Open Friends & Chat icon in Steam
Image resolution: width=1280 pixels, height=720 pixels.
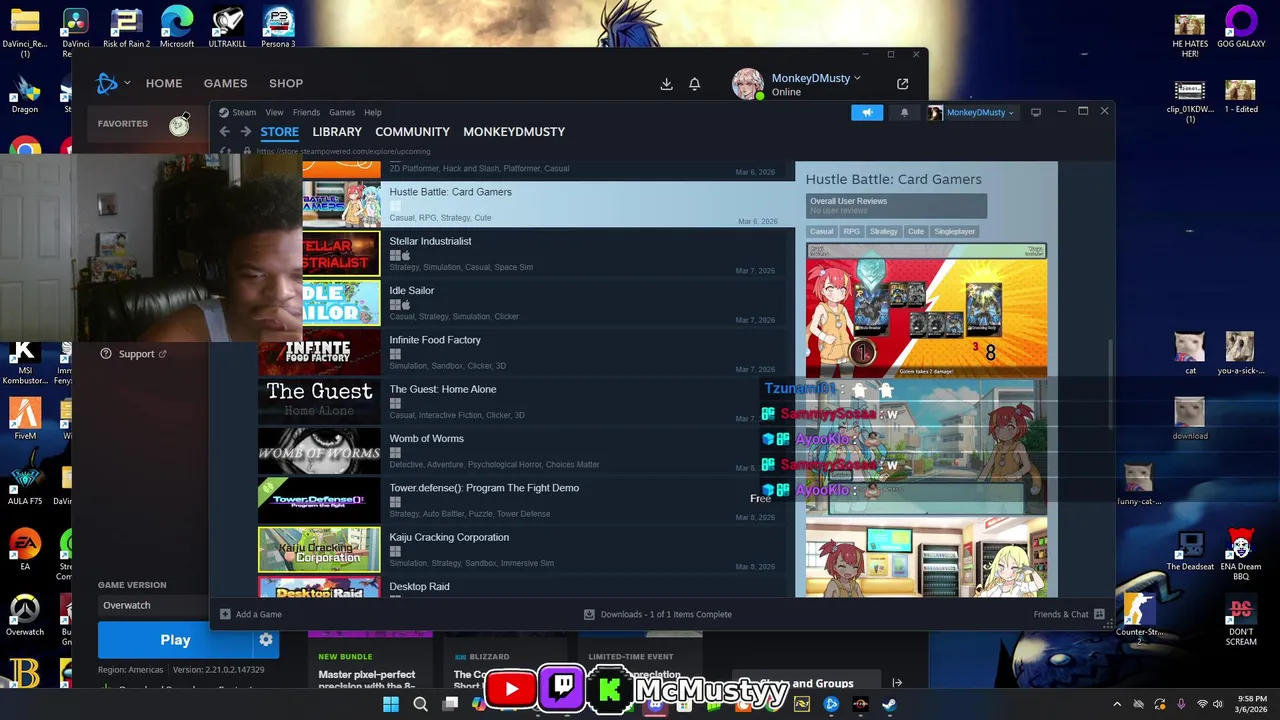(1099, 614)
